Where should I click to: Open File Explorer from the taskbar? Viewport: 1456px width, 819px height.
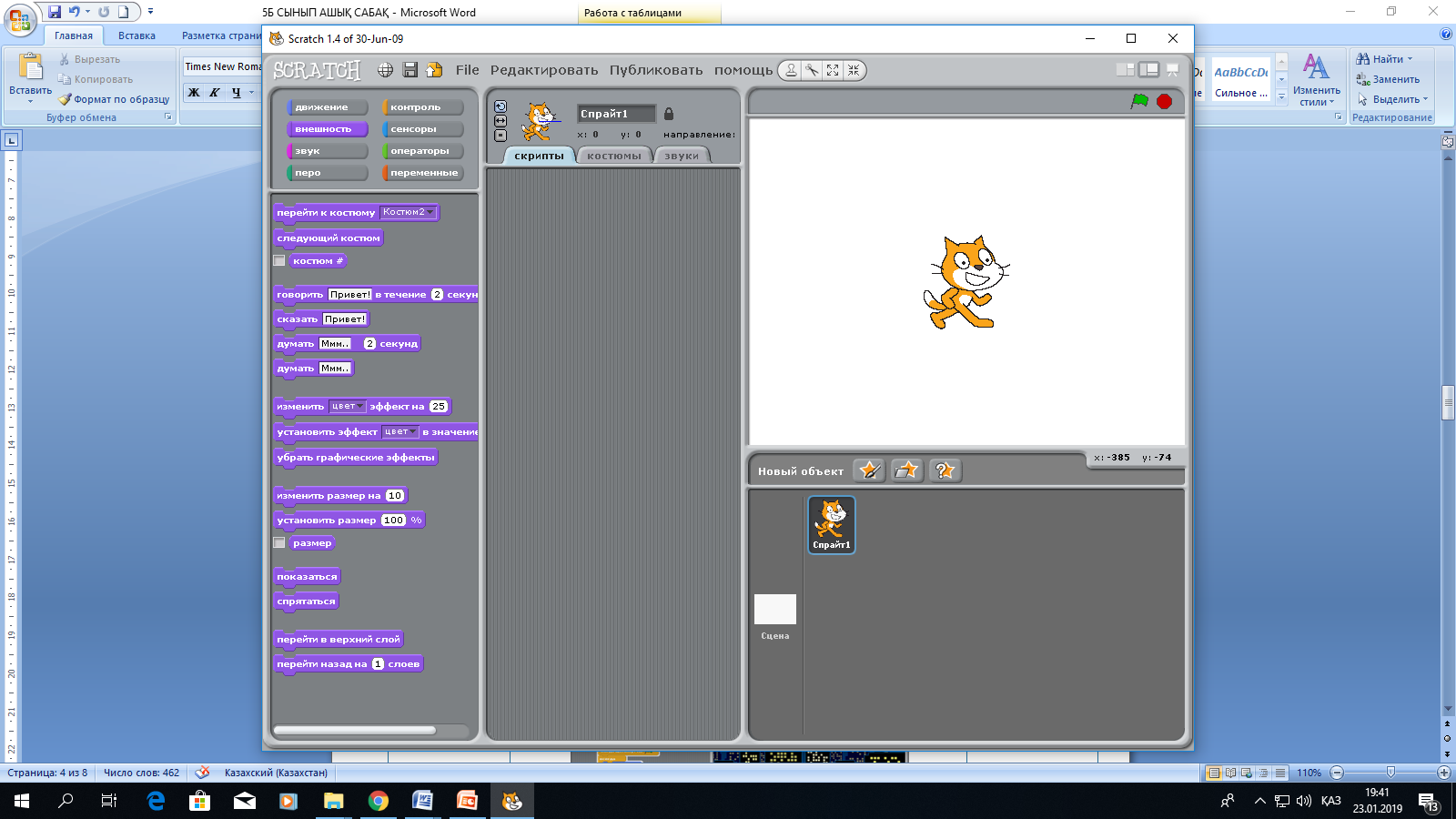[x=334, y=801]
